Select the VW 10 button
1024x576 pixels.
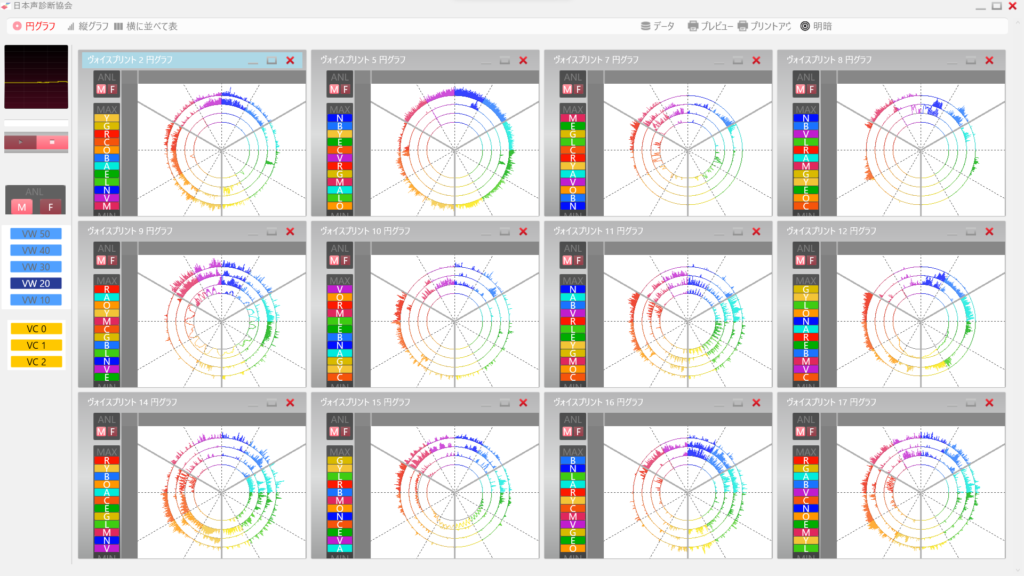[36, 300]
